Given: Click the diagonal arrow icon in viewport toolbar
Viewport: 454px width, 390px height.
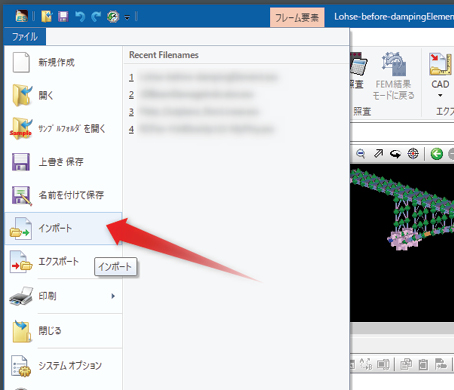Looking at the screenshot, I should point(378,154).
